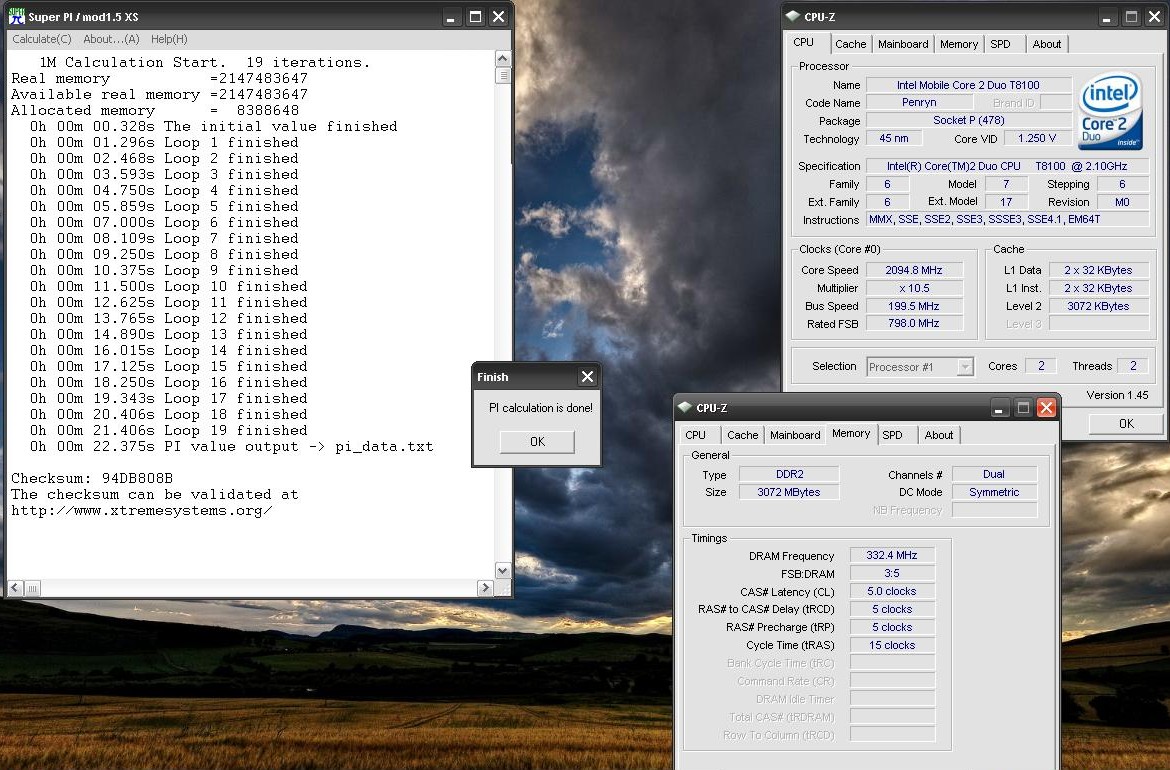Click the up arrow of Super PI's vertical scrollbar
This screenshot has width=1170, height=770.
click(x=503, y=58)
